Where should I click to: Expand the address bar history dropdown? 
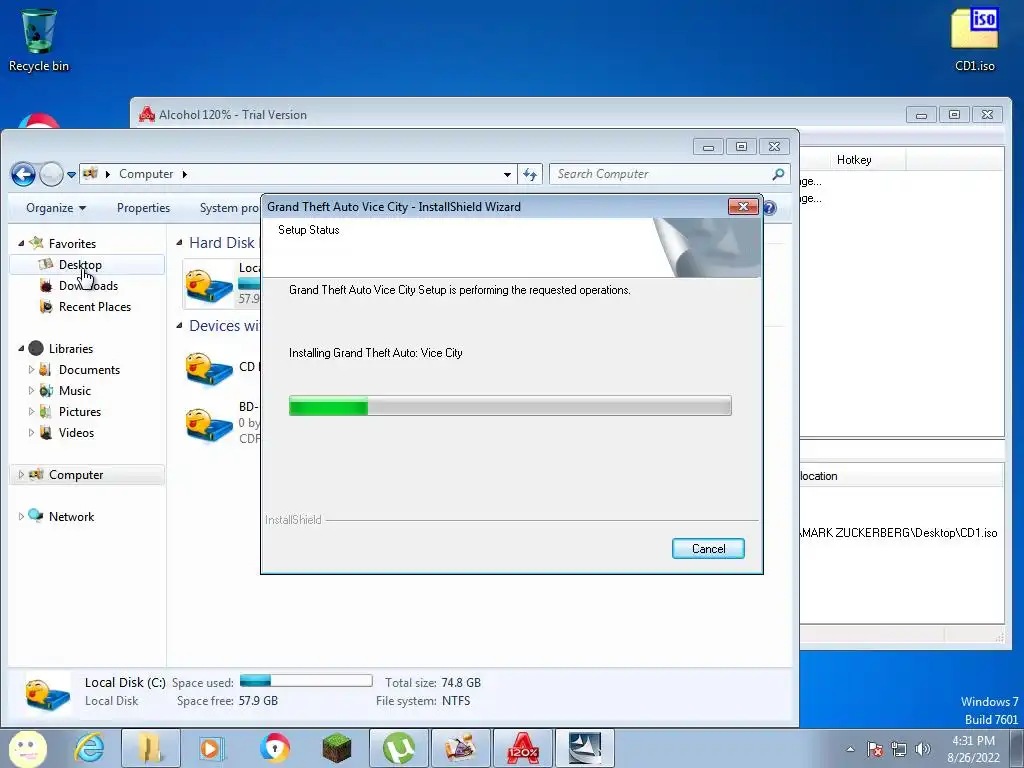pos(507,174)
